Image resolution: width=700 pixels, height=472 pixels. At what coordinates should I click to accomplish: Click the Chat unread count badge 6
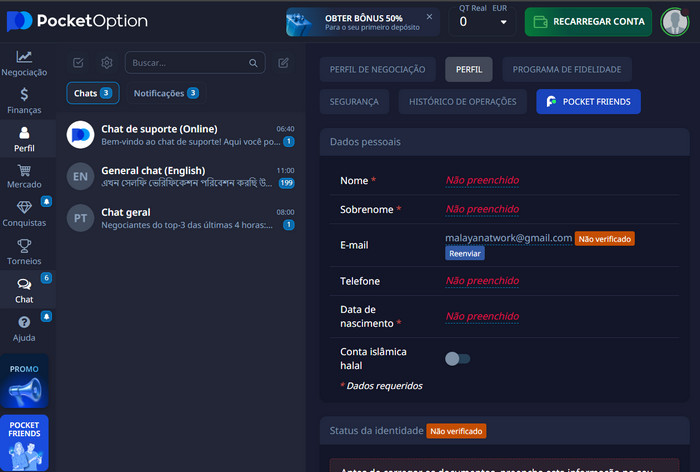pyautogui.click(x=46, y=278)
